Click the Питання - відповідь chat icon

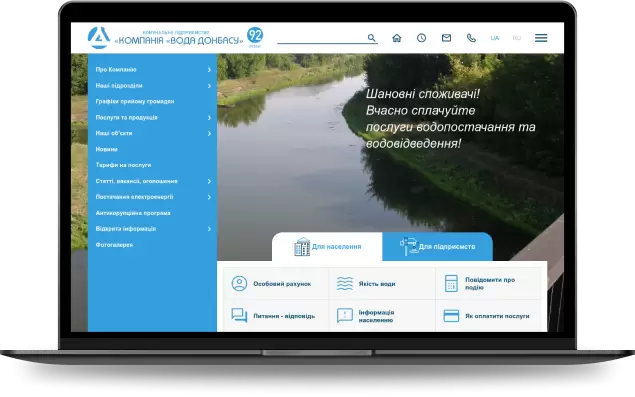239,316
